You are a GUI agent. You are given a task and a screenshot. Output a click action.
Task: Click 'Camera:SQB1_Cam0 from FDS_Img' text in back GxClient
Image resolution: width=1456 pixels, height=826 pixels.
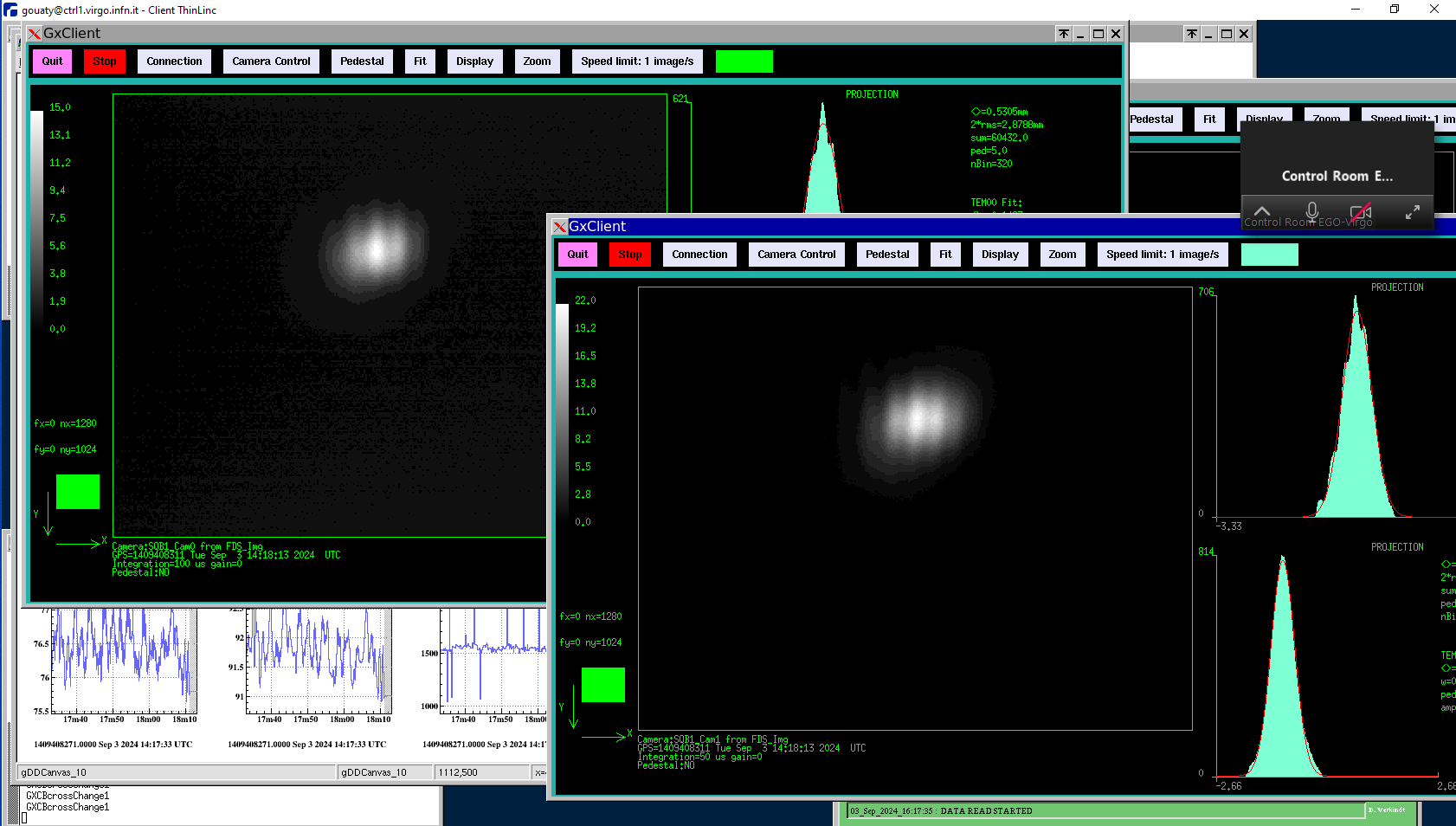(x=187, y=546)
